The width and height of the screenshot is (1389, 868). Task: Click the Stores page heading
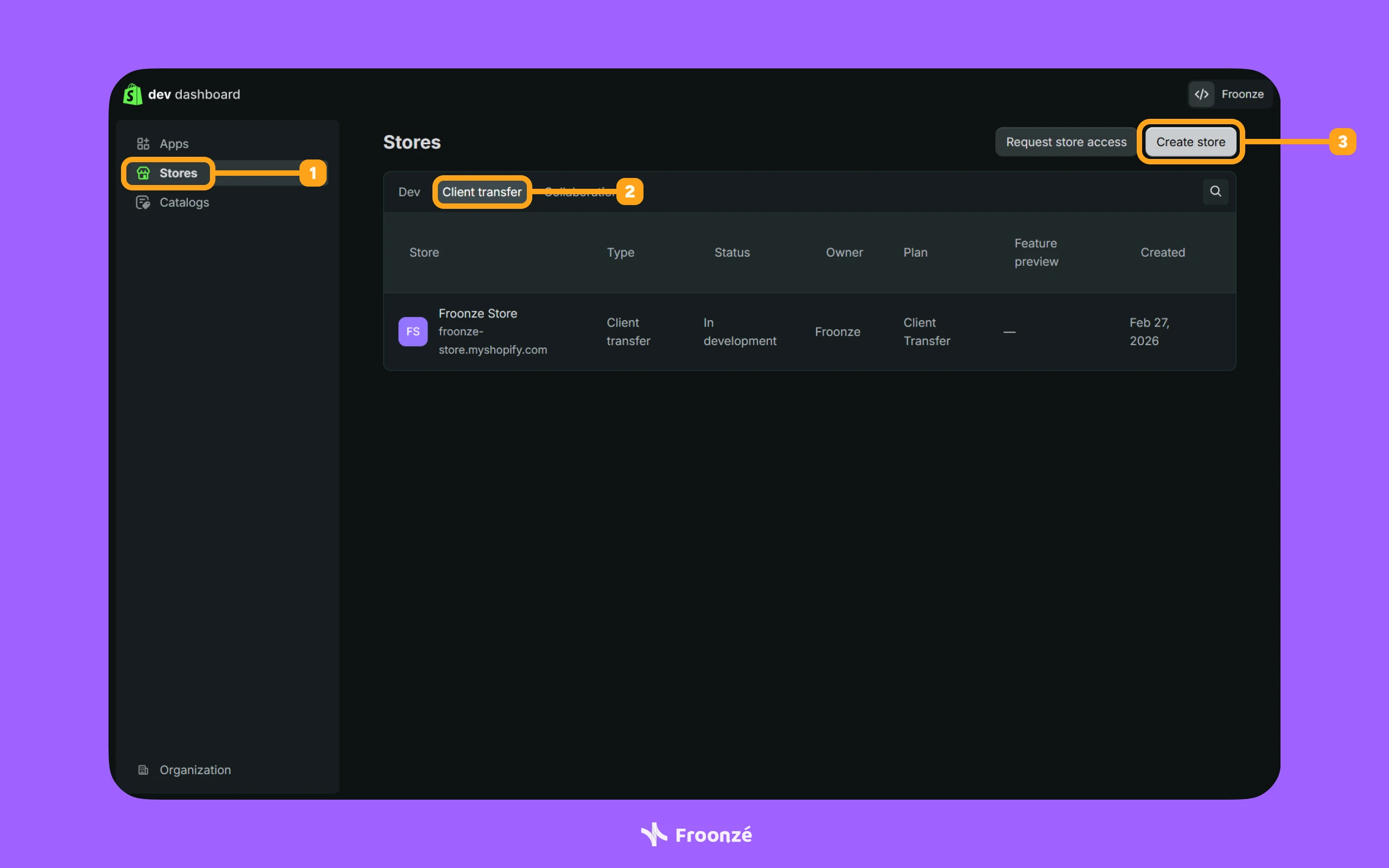pyautogui.click(x=412, y=142)
